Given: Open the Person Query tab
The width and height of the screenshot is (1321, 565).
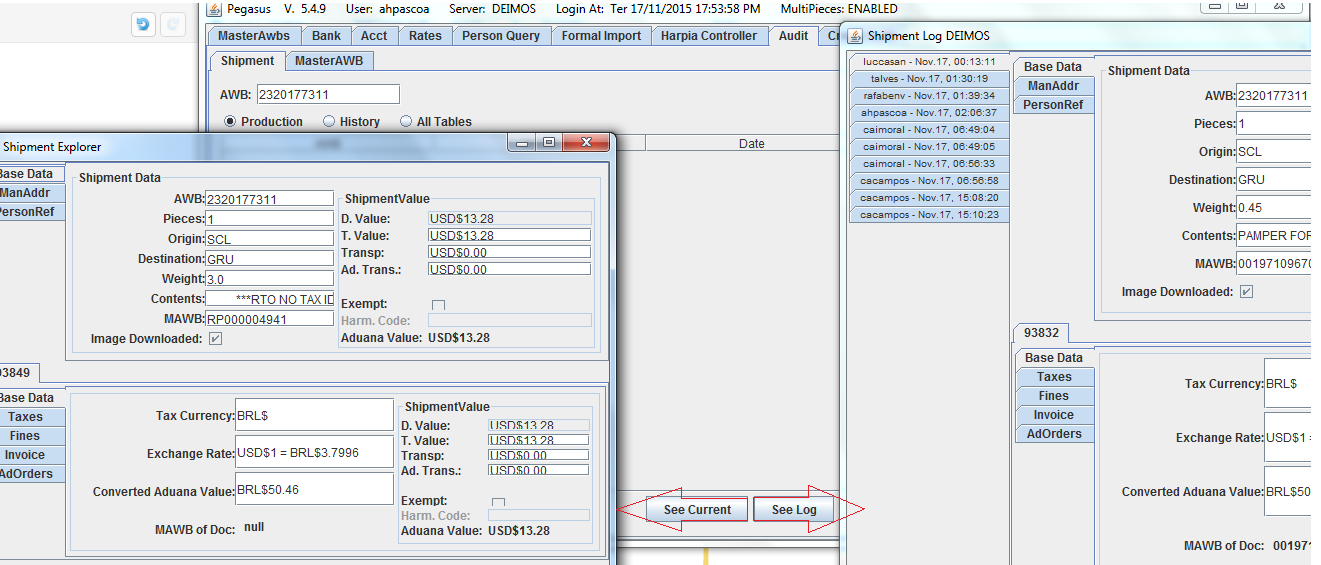Looking at the screenshot, I should coord(501,36).
